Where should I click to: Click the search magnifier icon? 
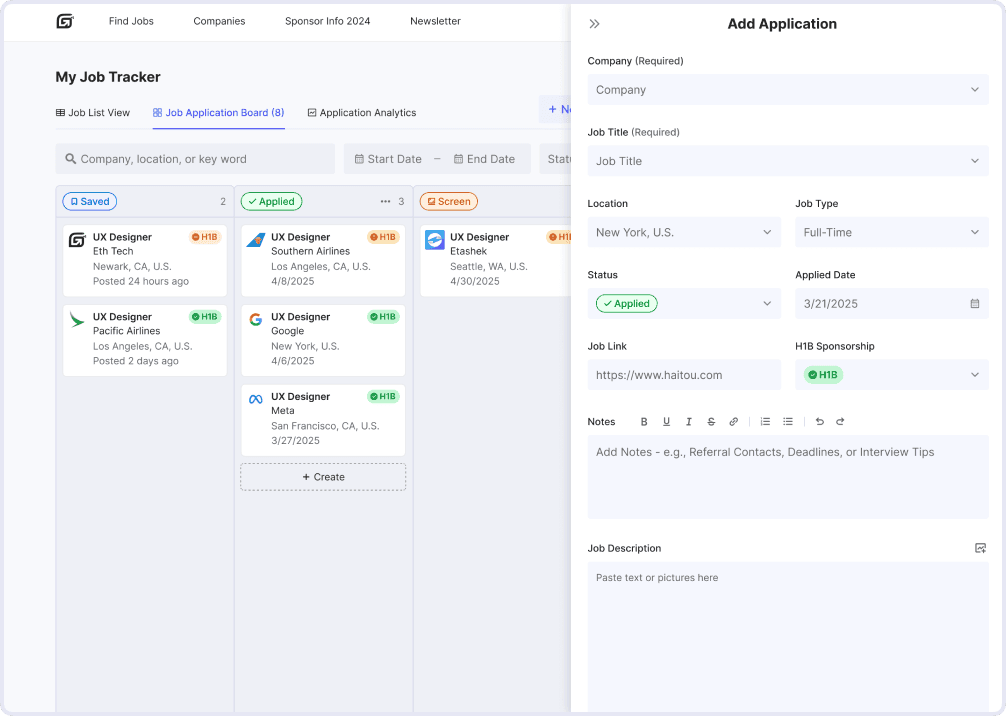coord(71,158)
